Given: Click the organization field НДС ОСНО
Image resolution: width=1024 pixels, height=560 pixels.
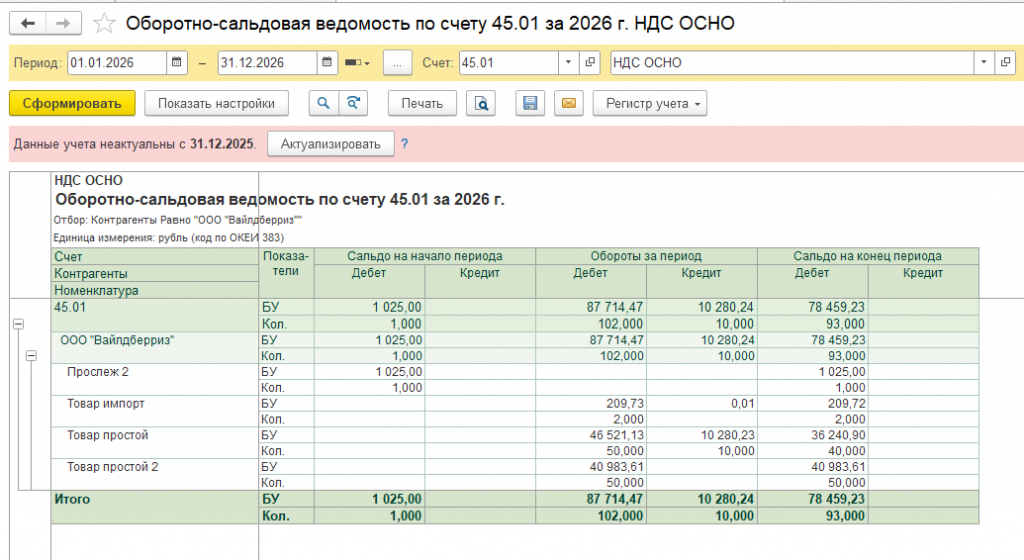Looking at the screenshot, I should pyautogui.click(x=792, y=63).
